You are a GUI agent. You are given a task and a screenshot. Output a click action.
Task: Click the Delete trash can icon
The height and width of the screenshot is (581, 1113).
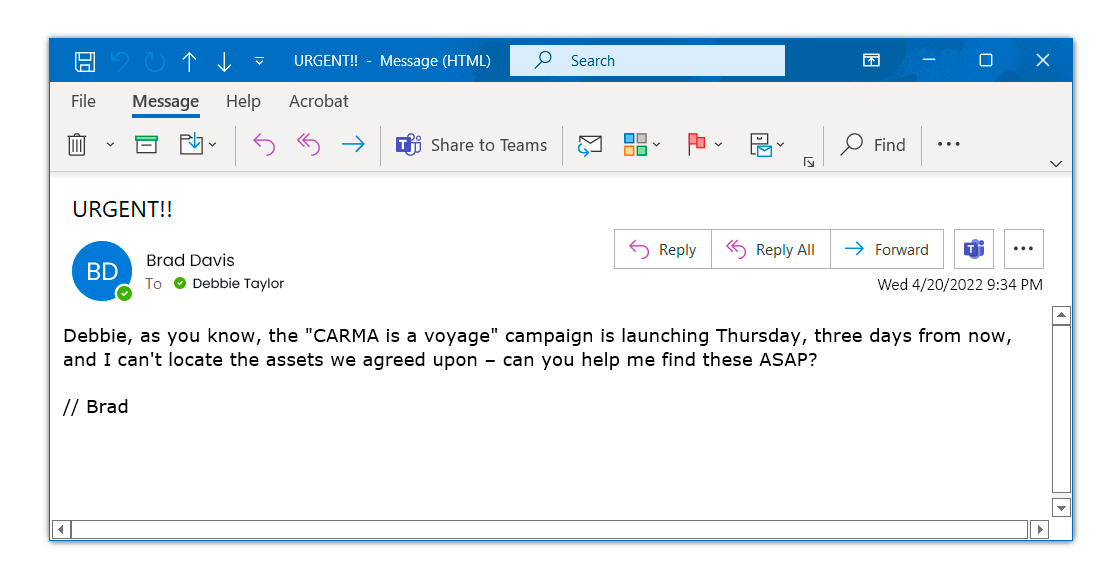[77, 145]
